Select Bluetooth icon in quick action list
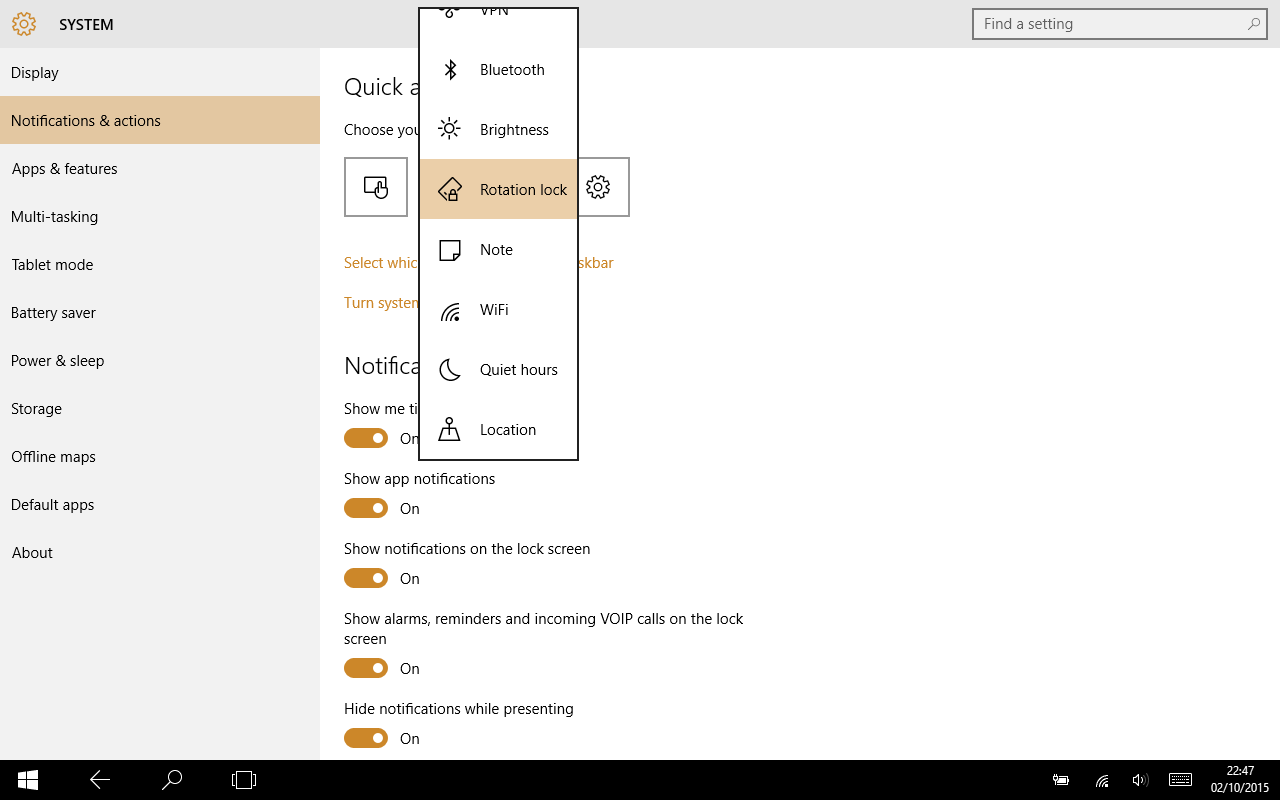The height and width of the screenshot is (800, 1280). (450, 70)
